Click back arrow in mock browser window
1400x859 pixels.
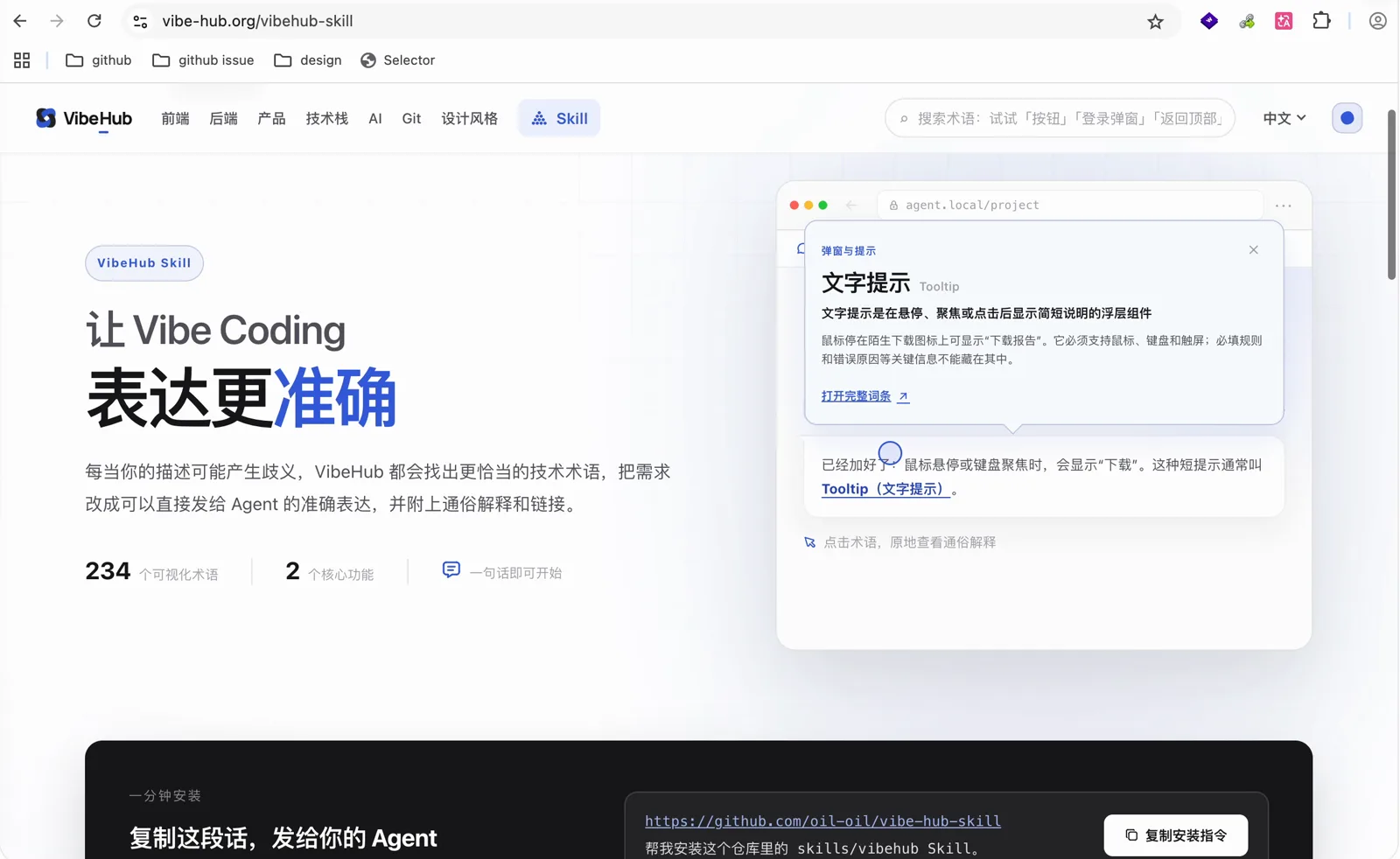(850, 205)
